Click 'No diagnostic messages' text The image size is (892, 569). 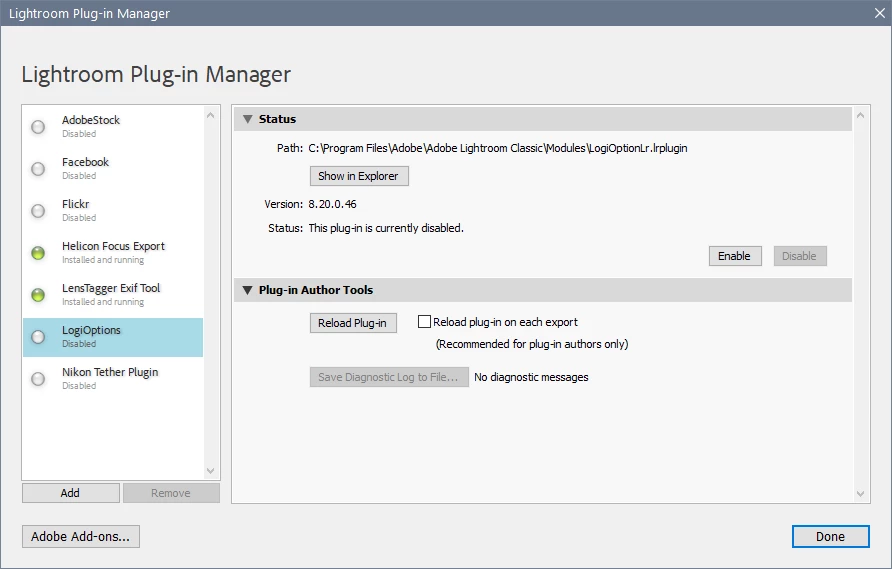point(531,377)
